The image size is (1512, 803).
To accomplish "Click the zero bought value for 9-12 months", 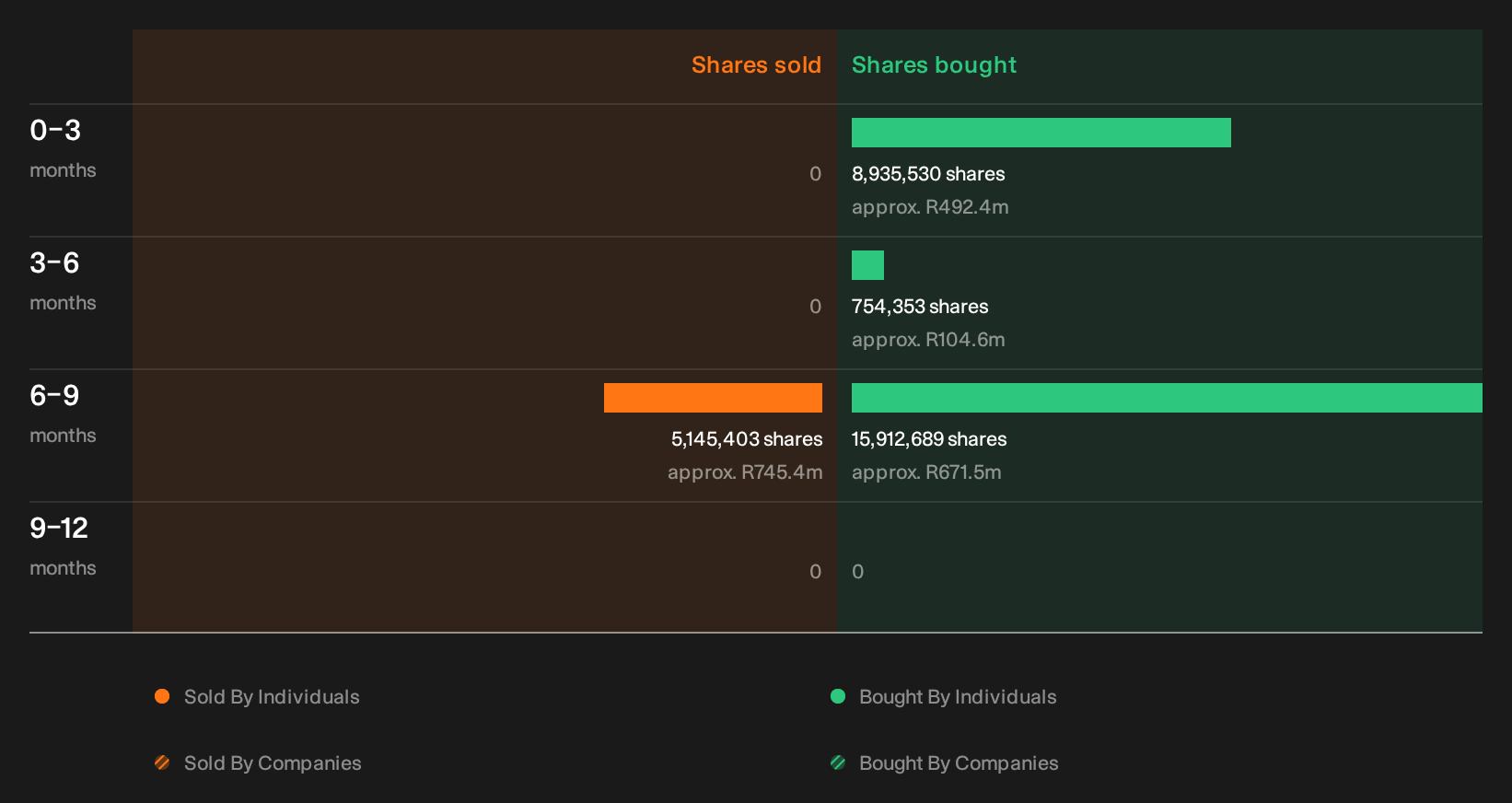I will 858,572.
